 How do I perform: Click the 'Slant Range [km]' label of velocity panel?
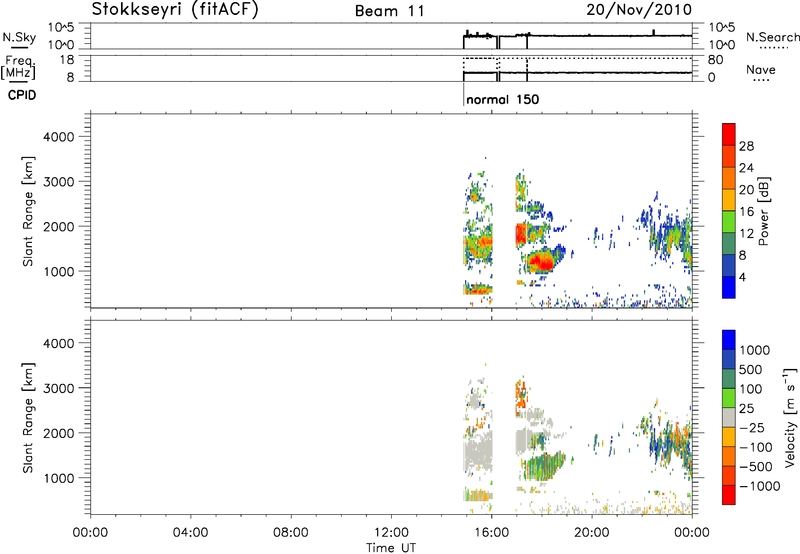[x=28, y=418]
